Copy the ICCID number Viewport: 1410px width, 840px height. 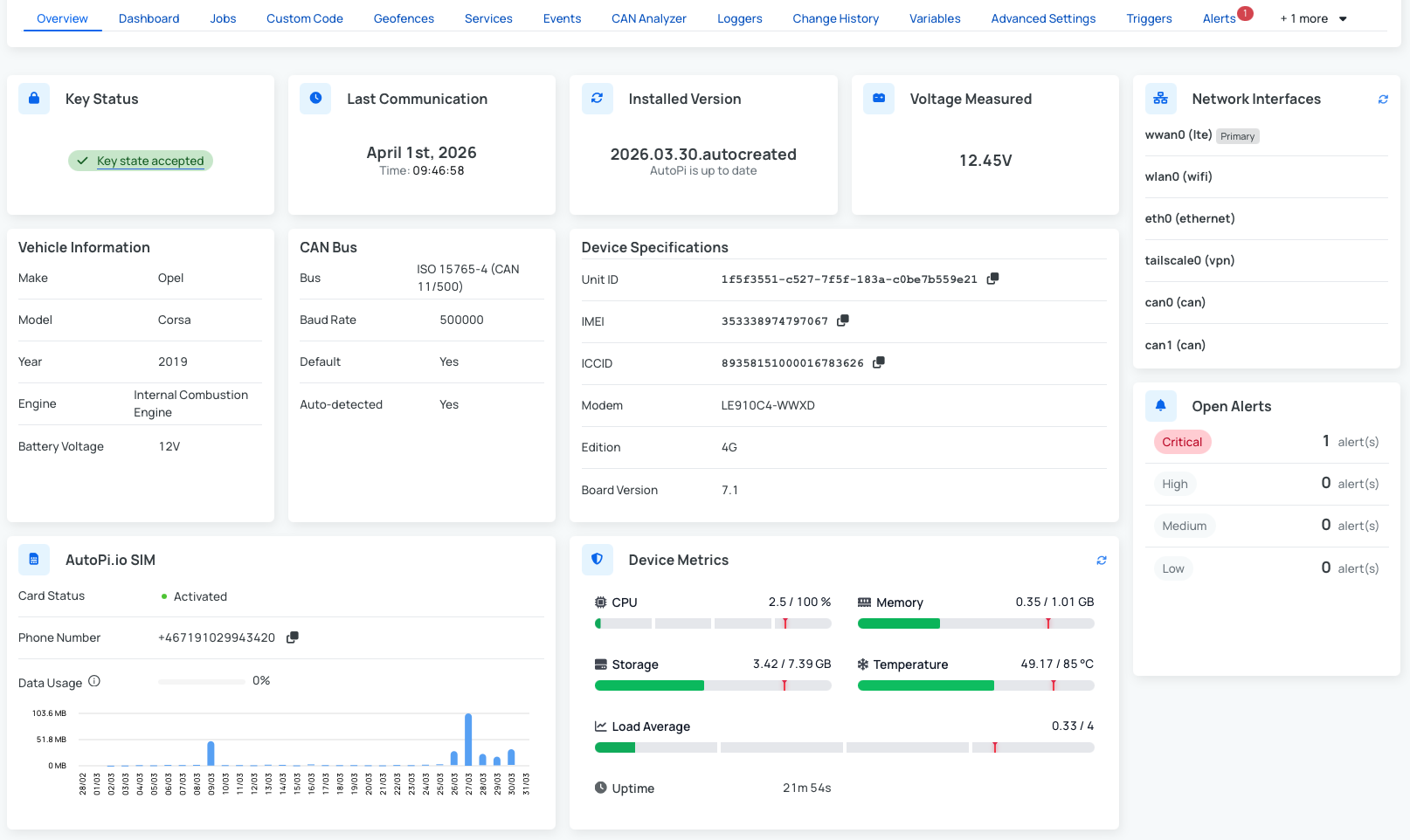click(x=878, y=362)
